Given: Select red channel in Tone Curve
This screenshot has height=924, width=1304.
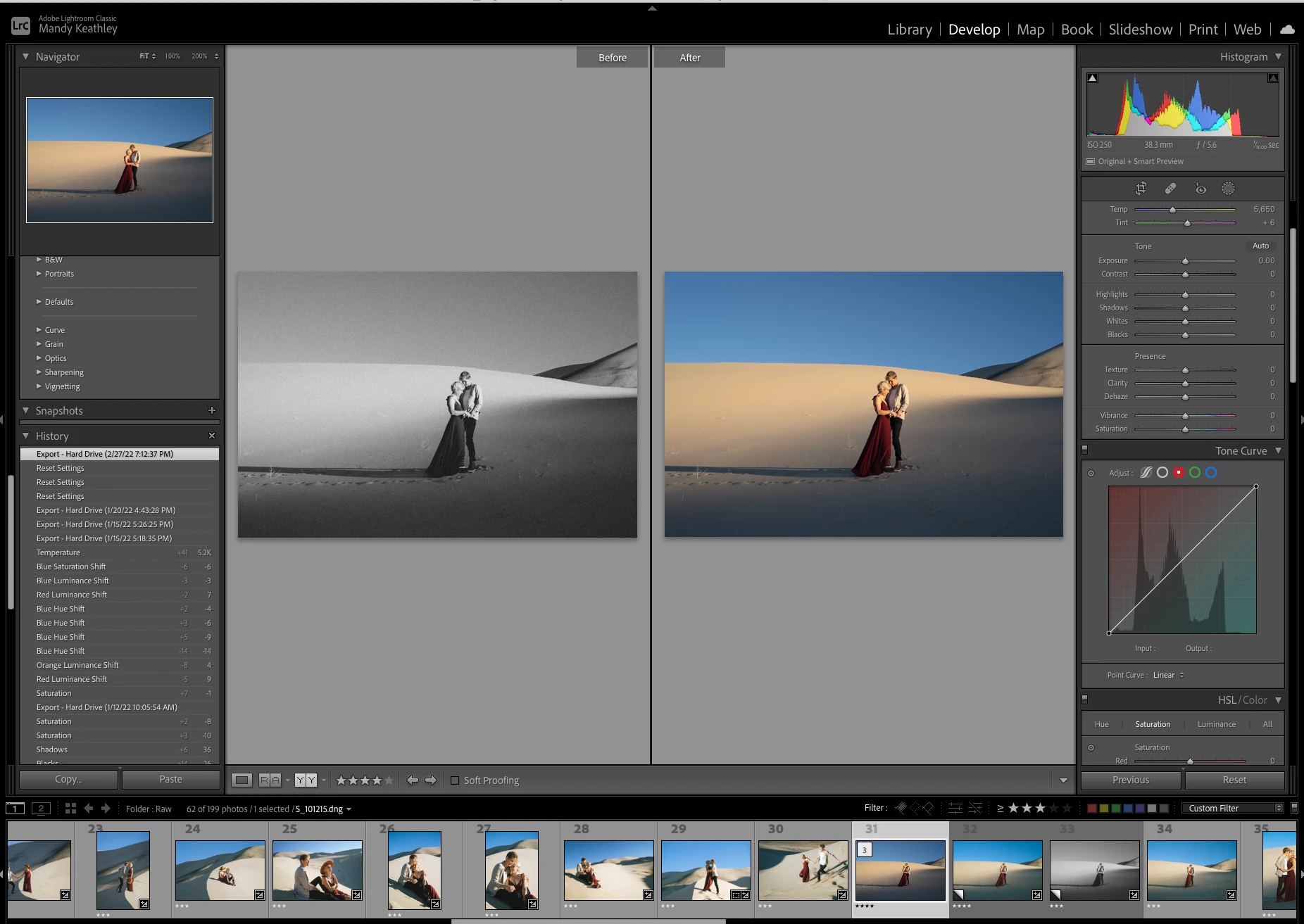Looking at the screenshot, I should tap(1179, 472).
